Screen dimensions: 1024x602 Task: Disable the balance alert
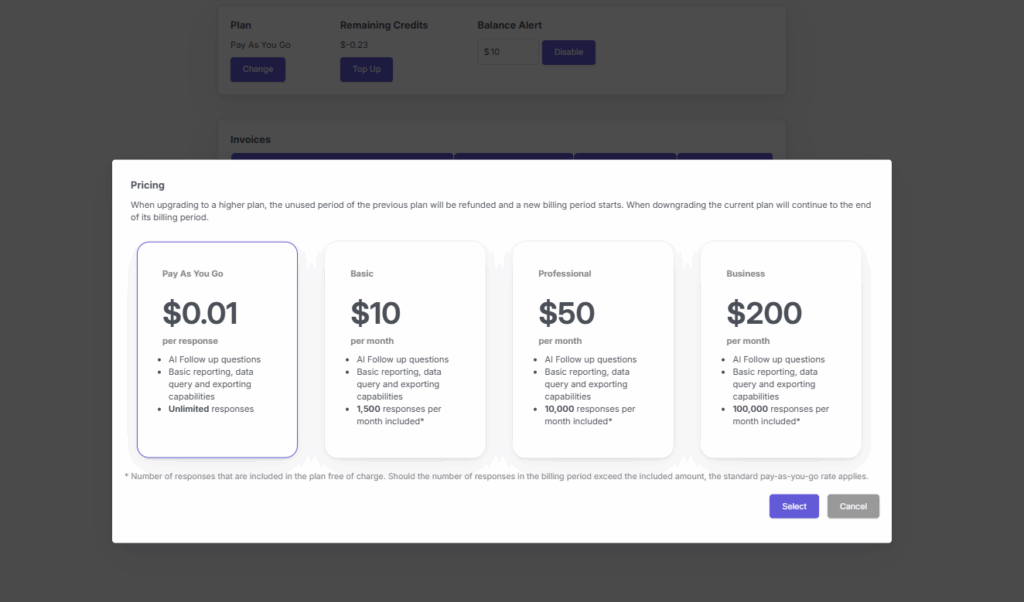tap(568, 52)
